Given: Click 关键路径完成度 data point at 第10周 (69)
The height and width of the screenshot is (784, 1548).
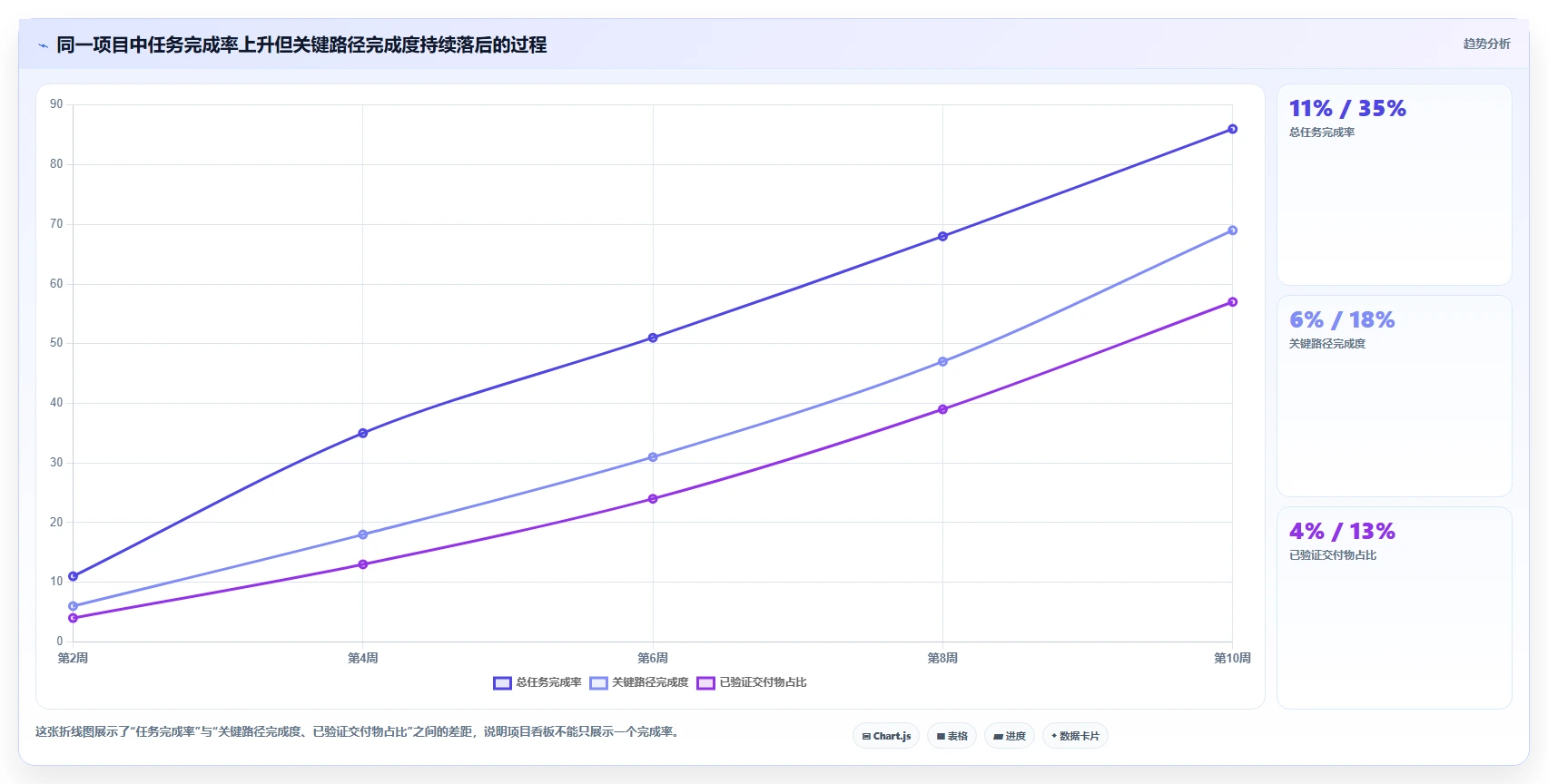Looking at the screenshot, I should tap(1232, 230).
